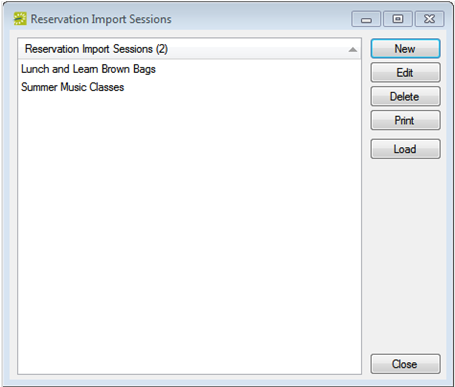
Task: Load the selected import session
Action: 405,149
